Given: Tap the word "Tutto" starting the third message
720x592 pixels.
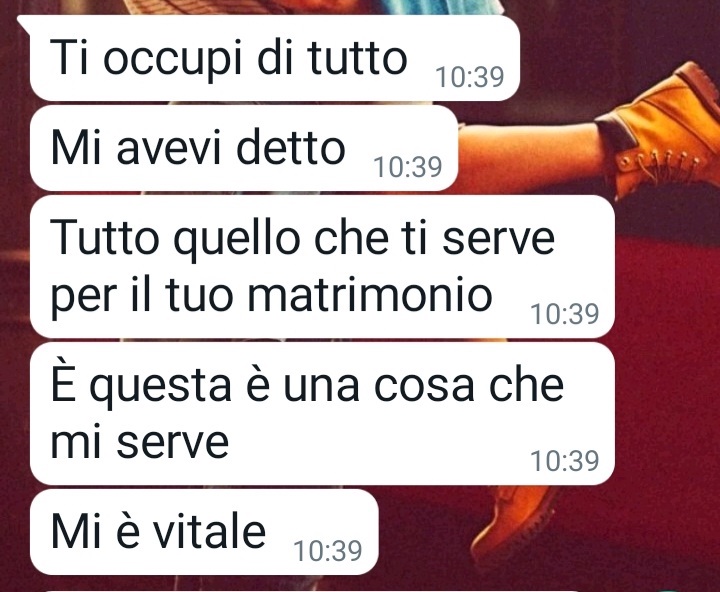Looking at the screenshot, I should click(105, 238).
